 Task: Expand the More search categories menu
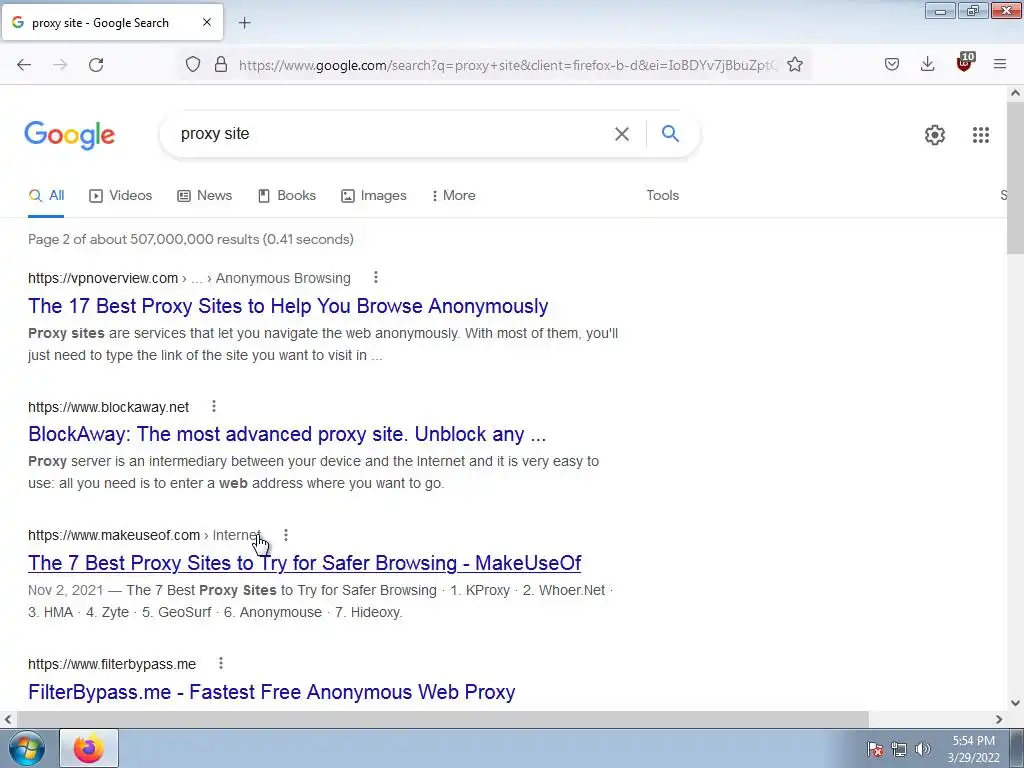pos(454,195)
